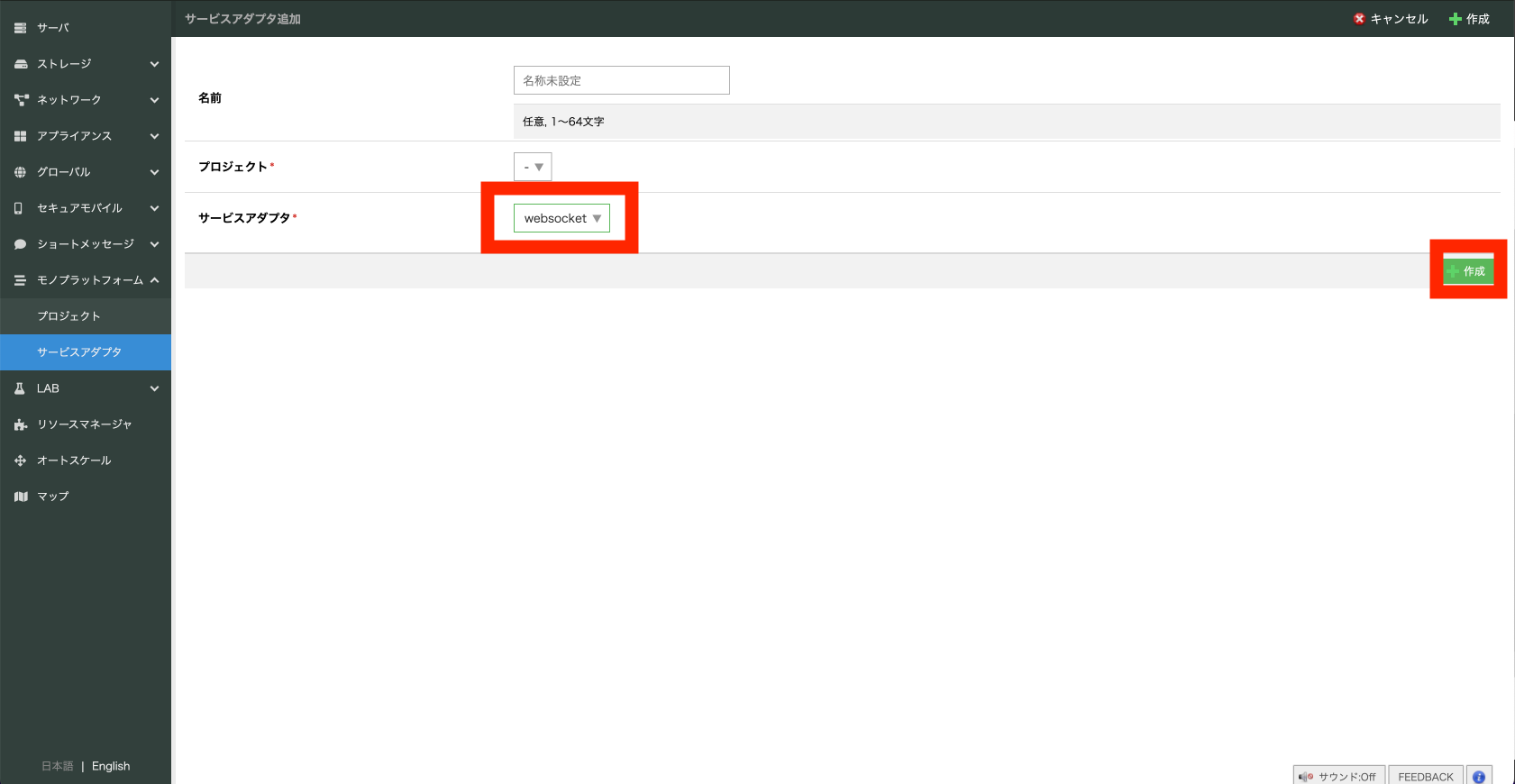Click the blue info icon at bottom right

(x=1478, y=776)
